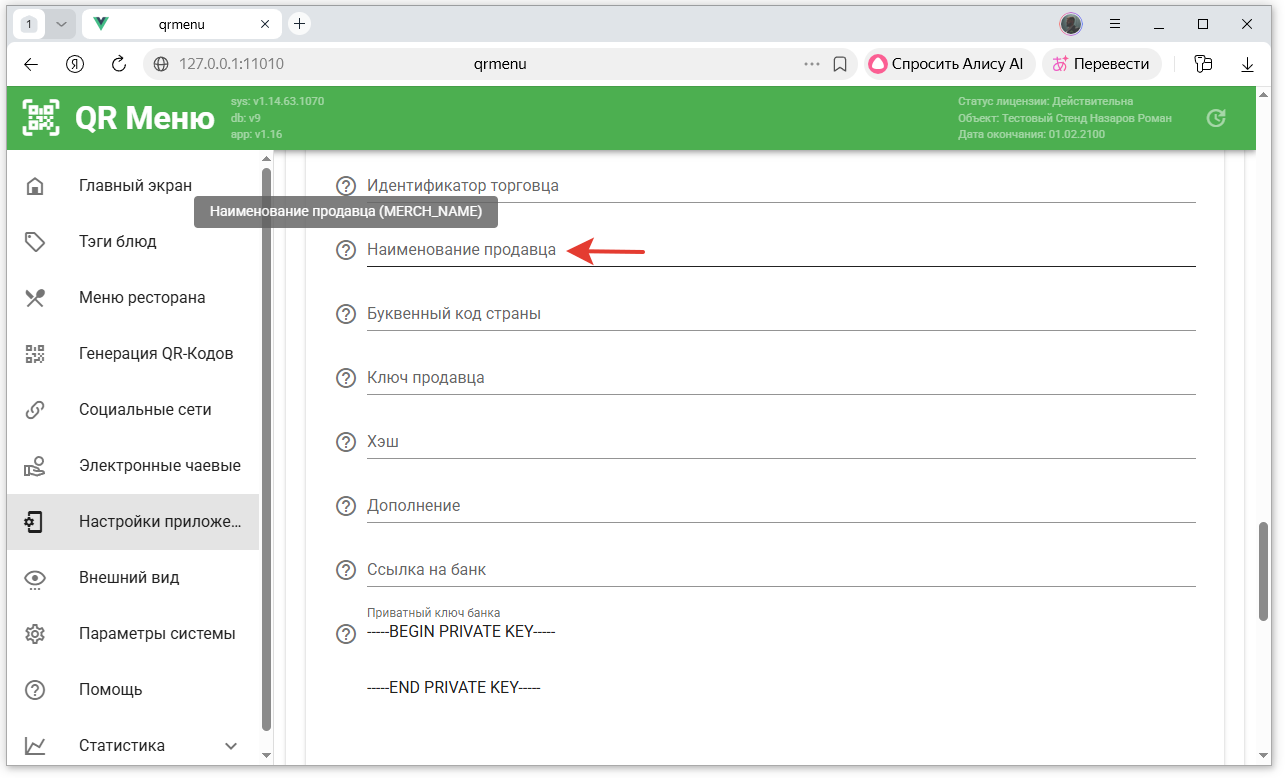The height and width of the screenshot is (778, 1285).
Task: Click help icon beside Наименование продавца field
Action: point(346,250)
